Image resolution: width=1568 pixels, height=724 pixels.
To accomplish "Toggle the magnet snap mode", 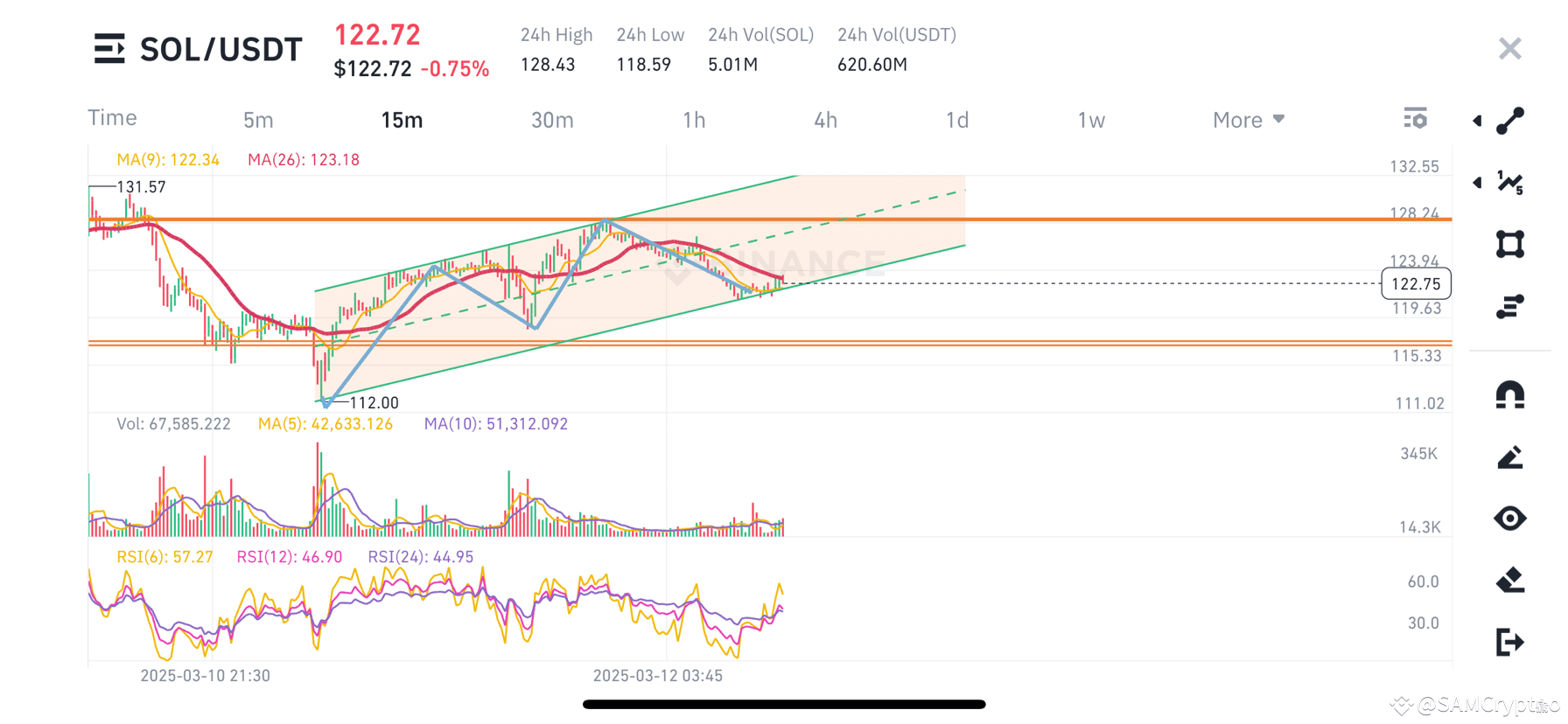I will (1510, 395).
